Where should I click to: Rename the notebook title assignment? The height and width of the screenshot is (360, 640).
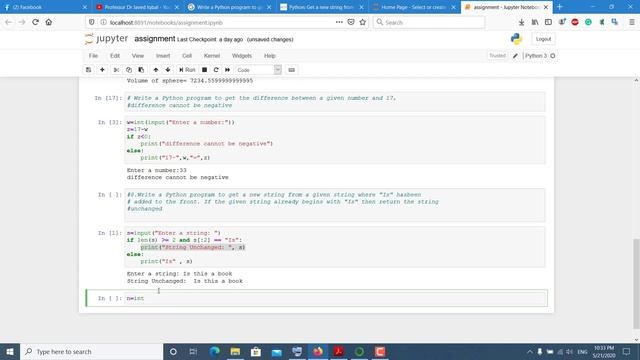(x=155, y=39)
